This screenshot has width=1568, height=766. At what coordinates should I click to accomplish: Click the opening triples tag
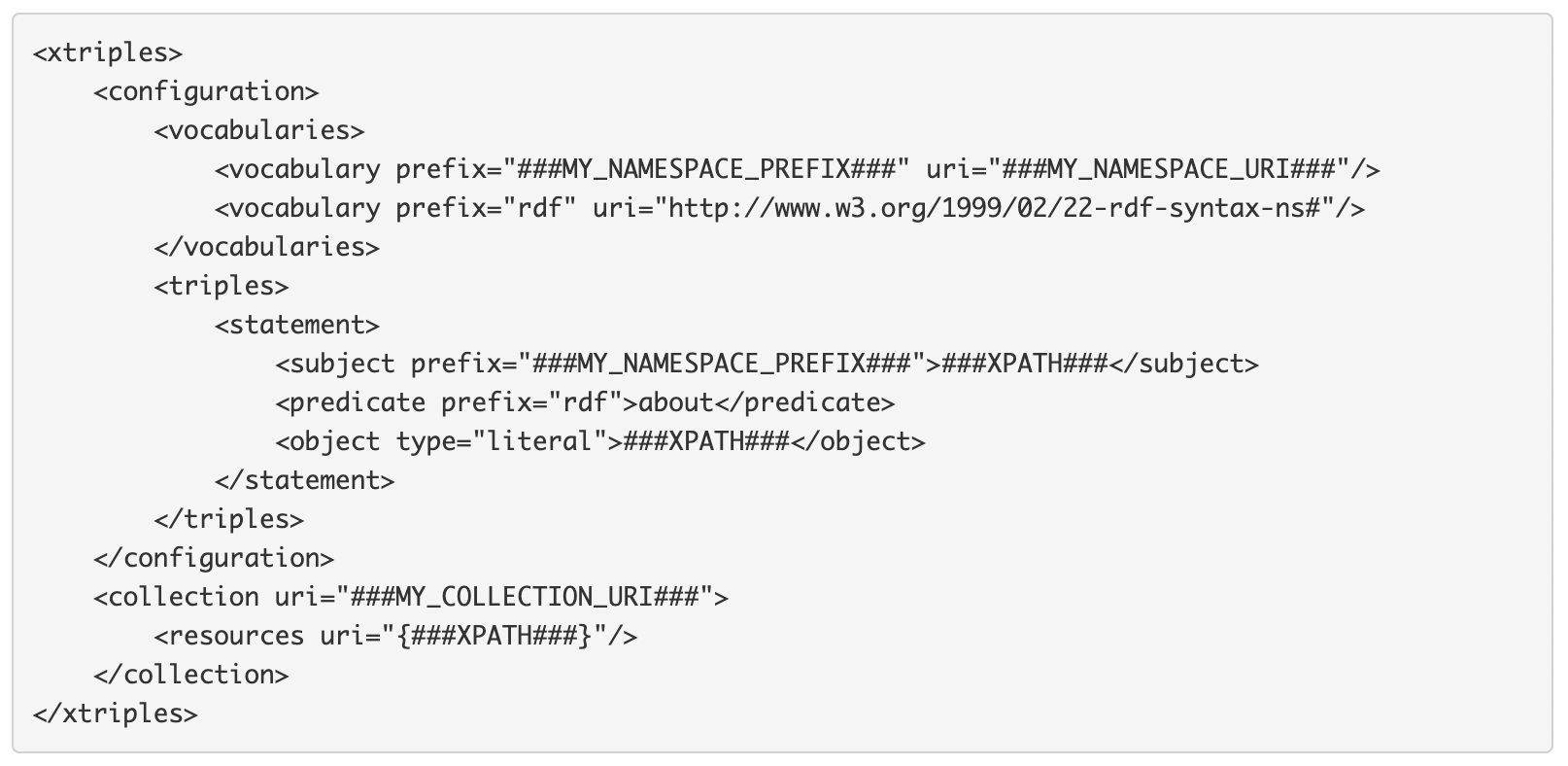[222, 286]
